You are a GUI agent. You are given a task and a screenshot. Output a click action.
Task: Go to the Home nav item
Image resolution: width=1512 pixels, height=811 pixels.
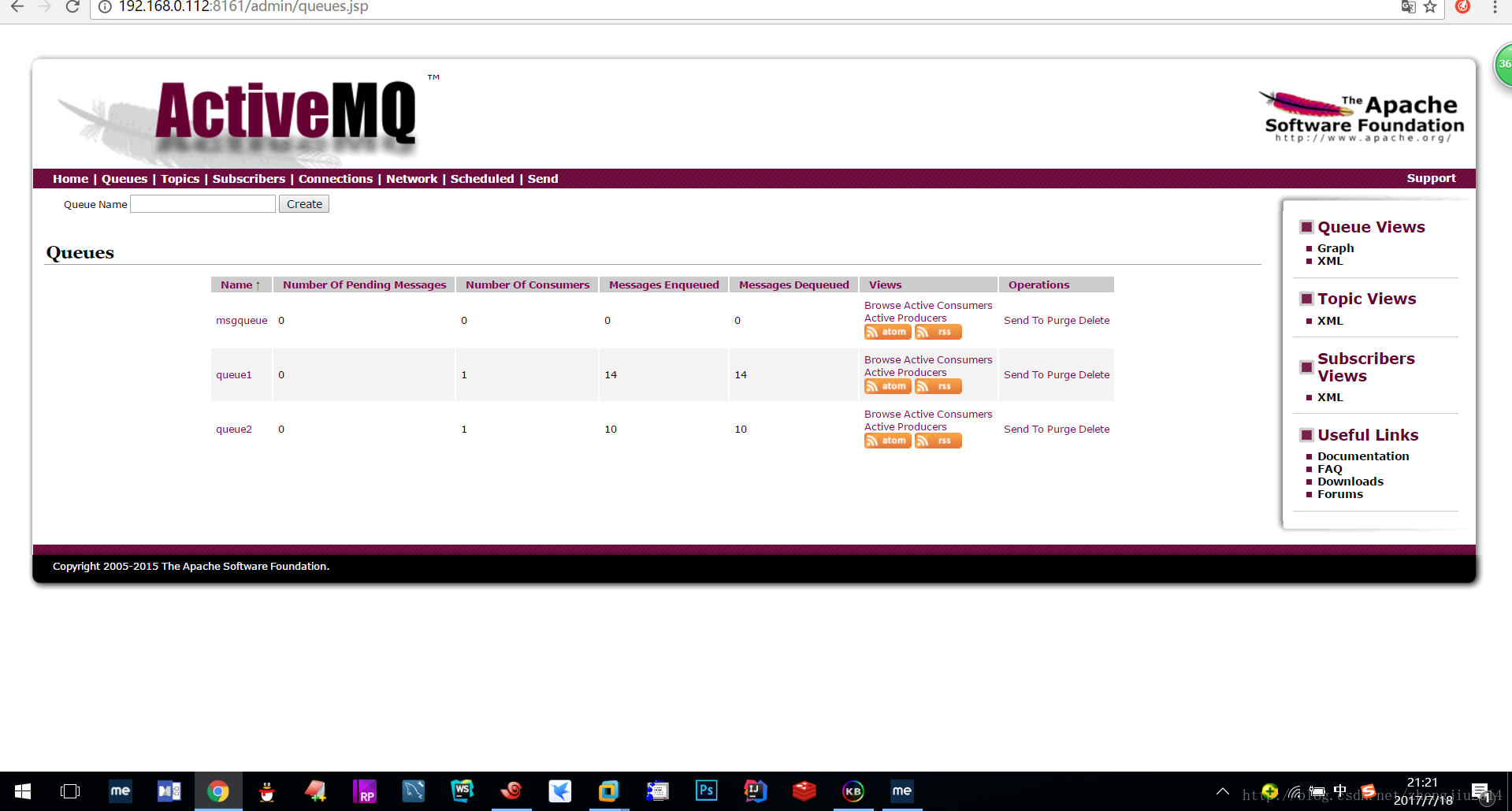click(70, 179)
